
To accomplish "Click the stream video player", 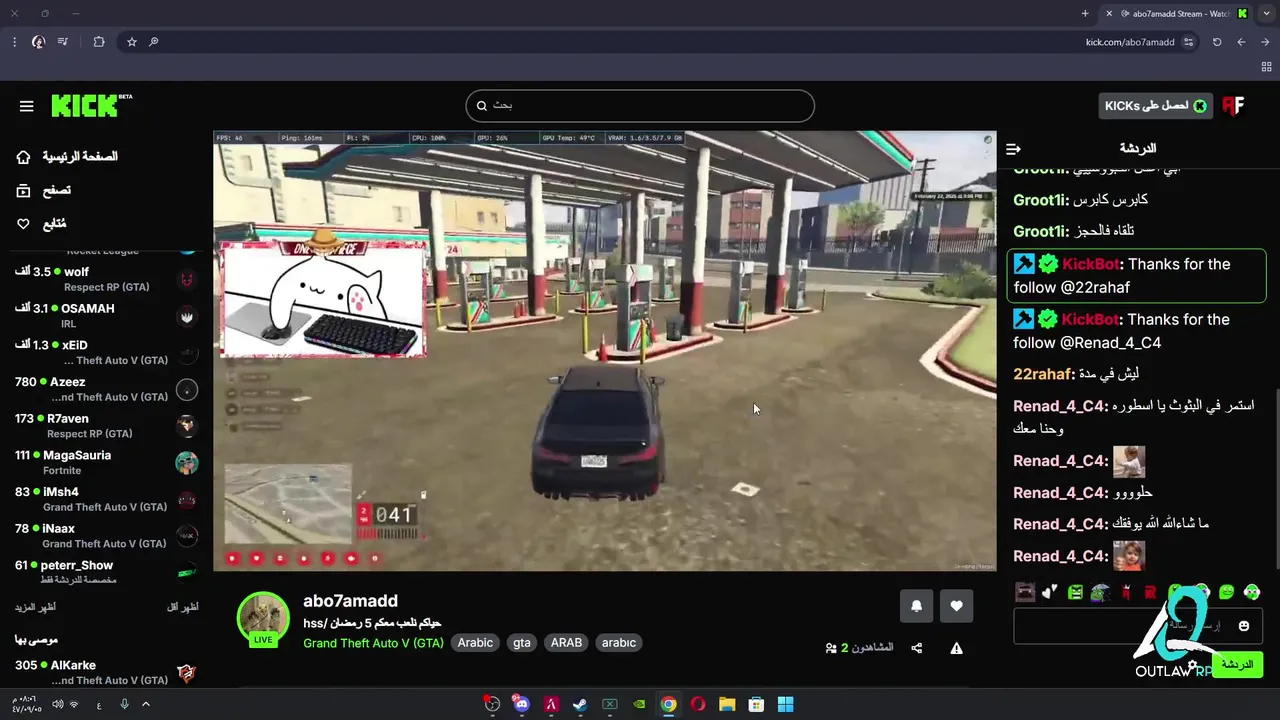I will [604, 351].
